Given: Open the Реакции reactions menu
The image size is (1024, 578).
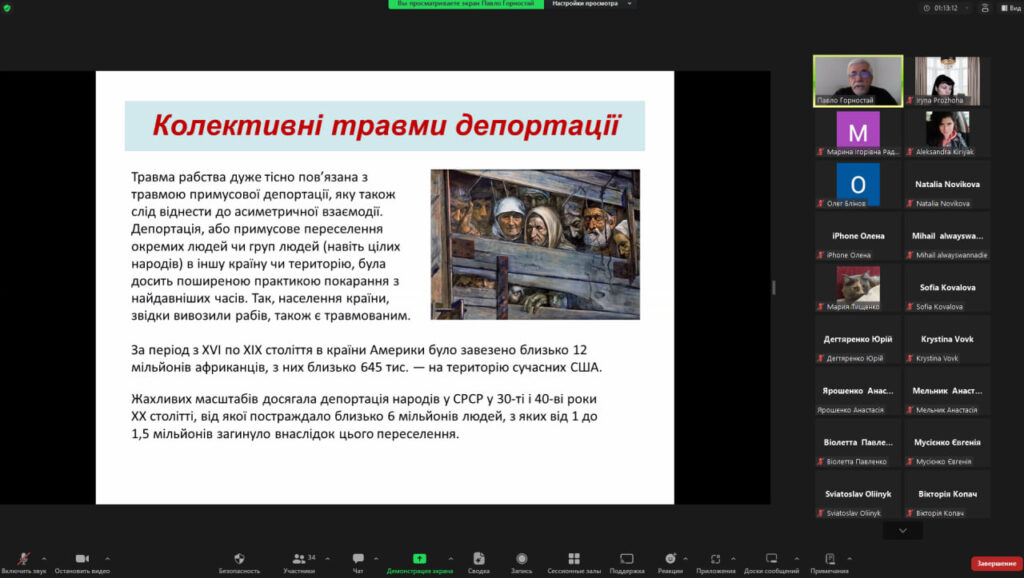Looking at the screenshot, I should pos(670,559).
